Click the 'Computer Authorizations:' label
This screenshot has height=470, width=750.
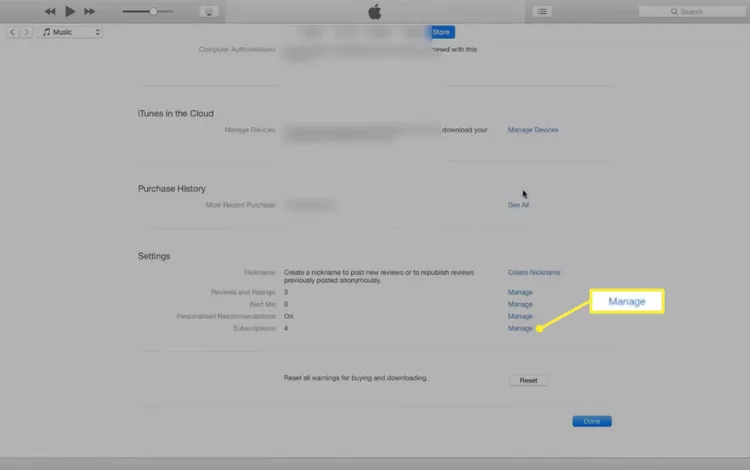237,49
